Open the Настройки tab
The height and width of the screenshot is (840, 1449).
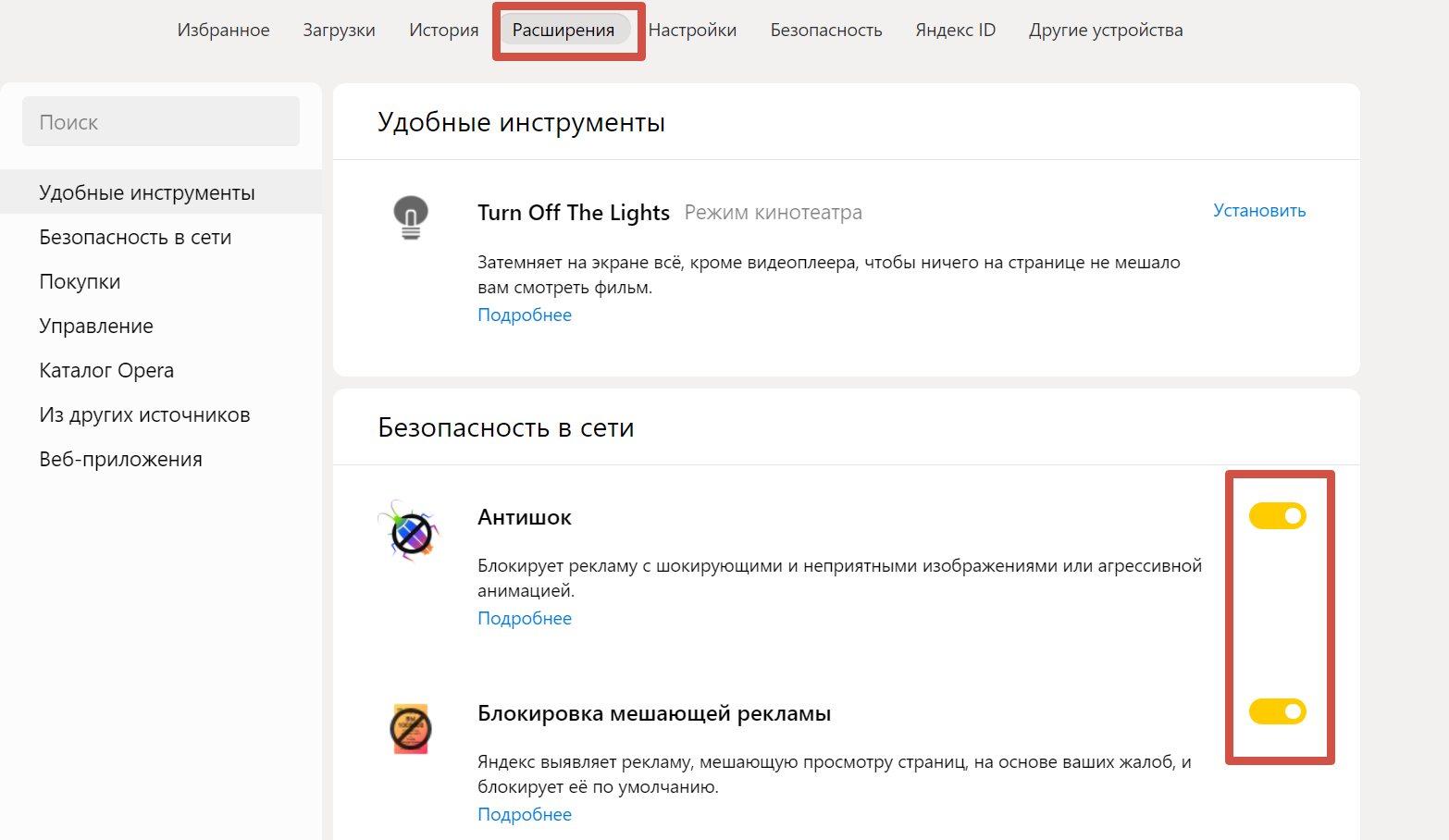tap(692, 30)
